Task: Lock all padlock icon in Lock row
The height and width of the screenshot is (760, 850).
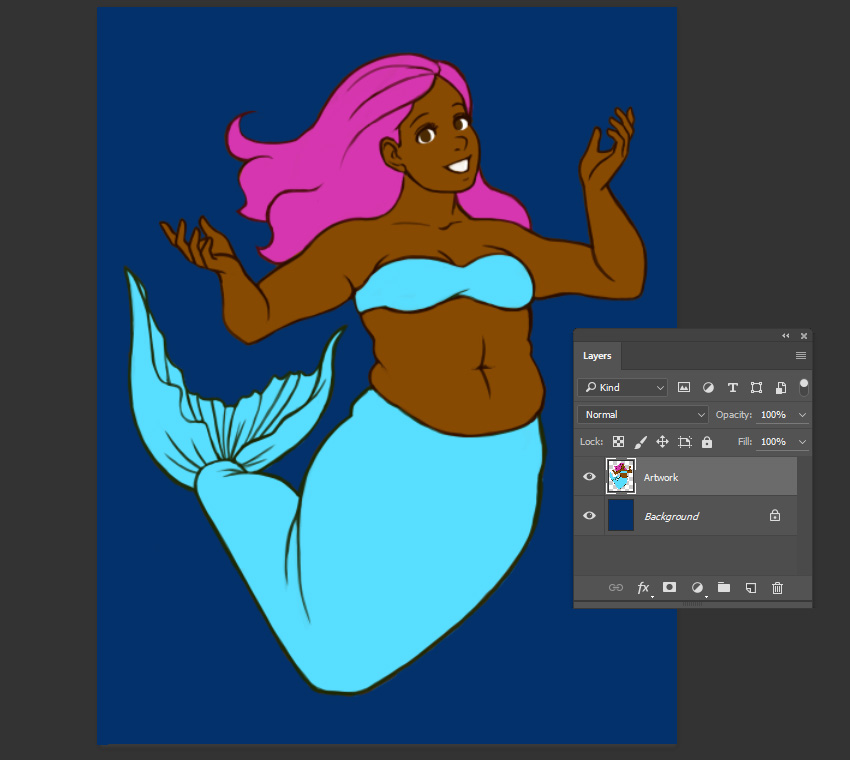Action: tap(706, 442)
